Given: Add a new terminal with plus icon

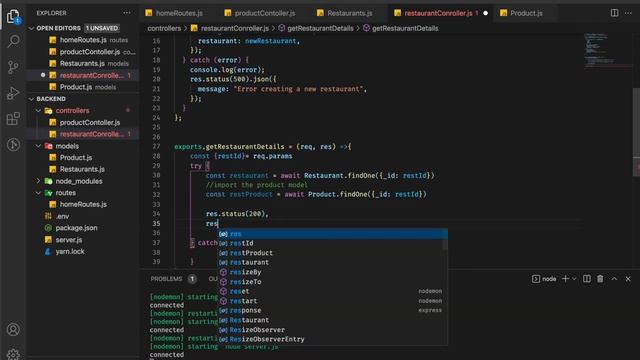Looking at the screenshot, I should click(x=565, y=279).
